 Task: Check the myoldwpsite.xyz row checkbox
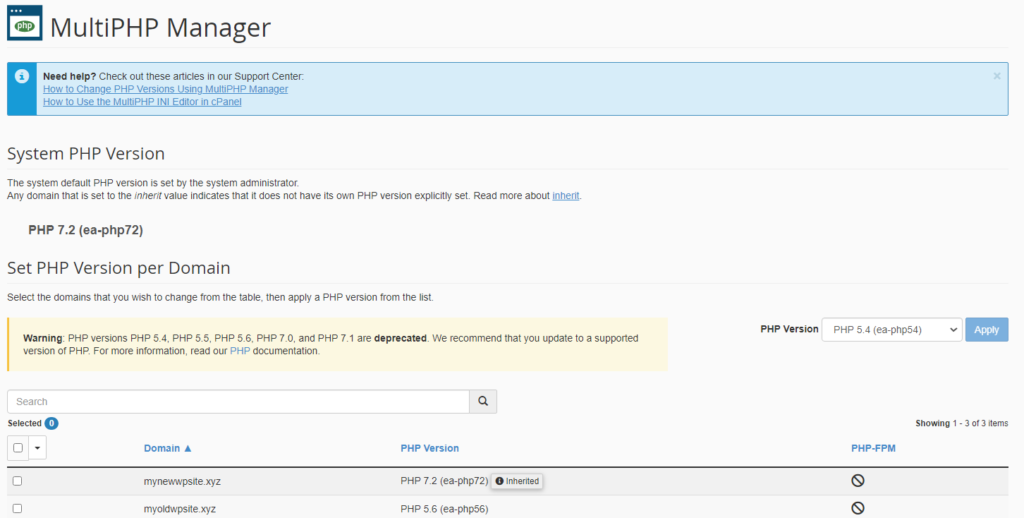click(17, 508)
